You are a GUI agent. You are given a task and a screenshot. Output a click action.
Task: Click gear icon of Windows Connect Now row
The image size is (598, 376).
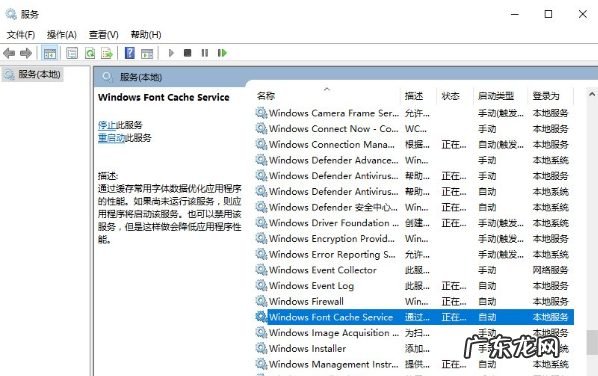pos(261,129)
